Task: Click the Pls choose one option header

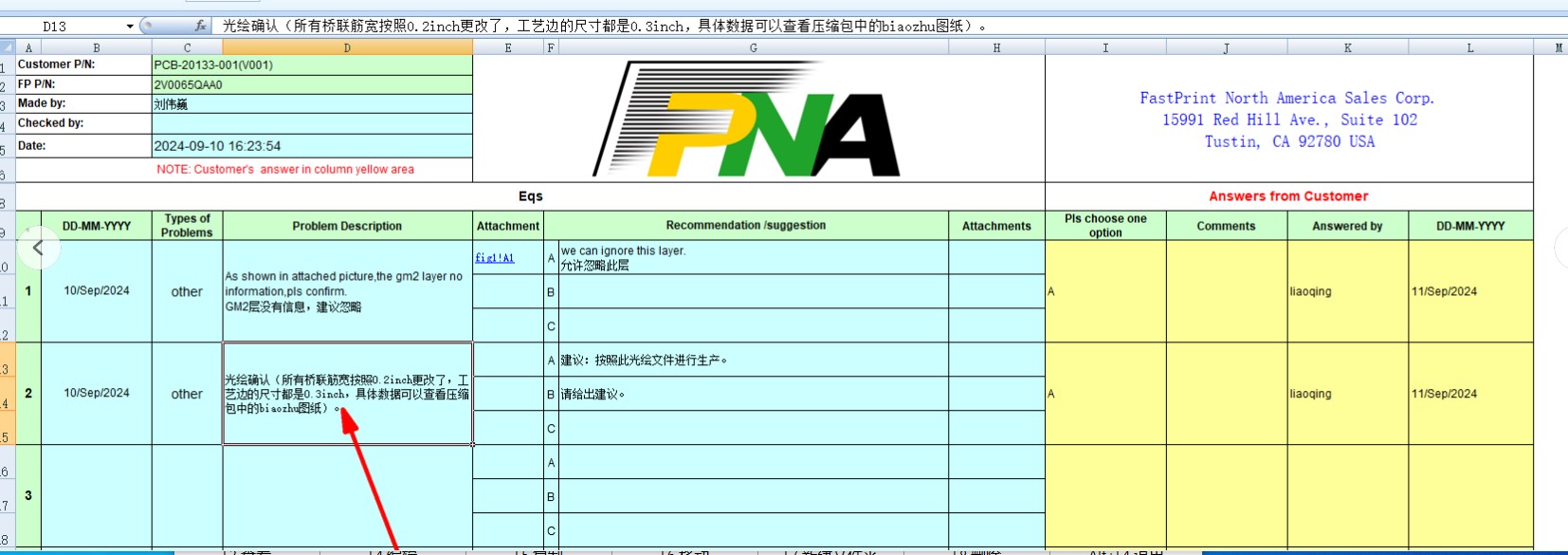Action: [1105, 226]
